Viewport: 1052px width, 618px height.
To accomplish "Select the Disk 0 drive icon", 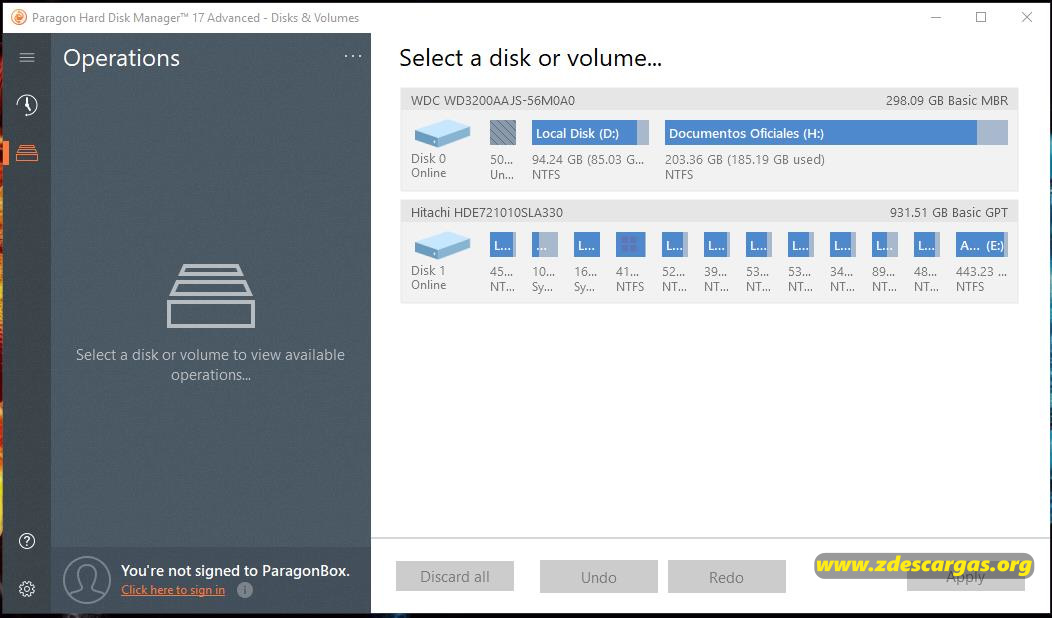I will pos(442,133).
